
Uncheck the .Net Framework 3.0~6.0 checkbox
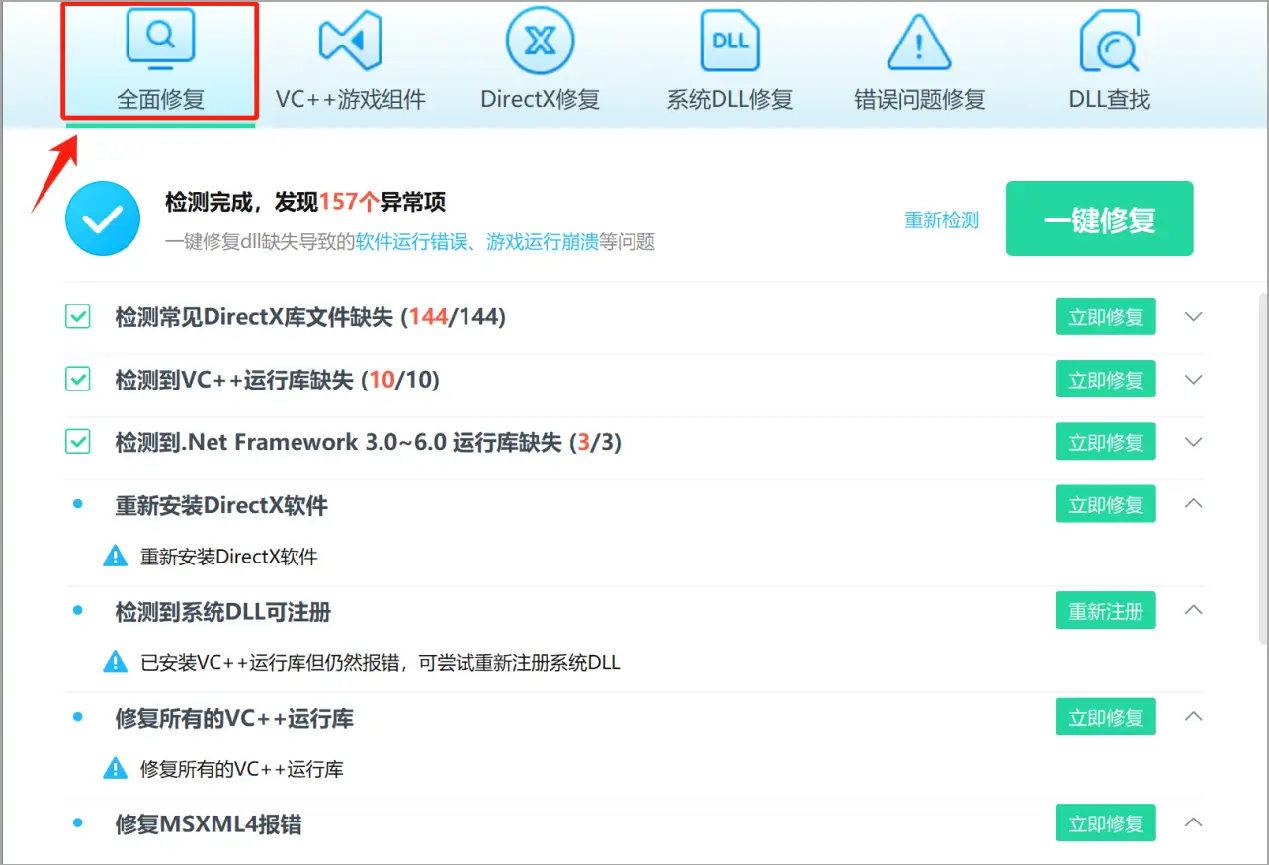click(77, 441)
